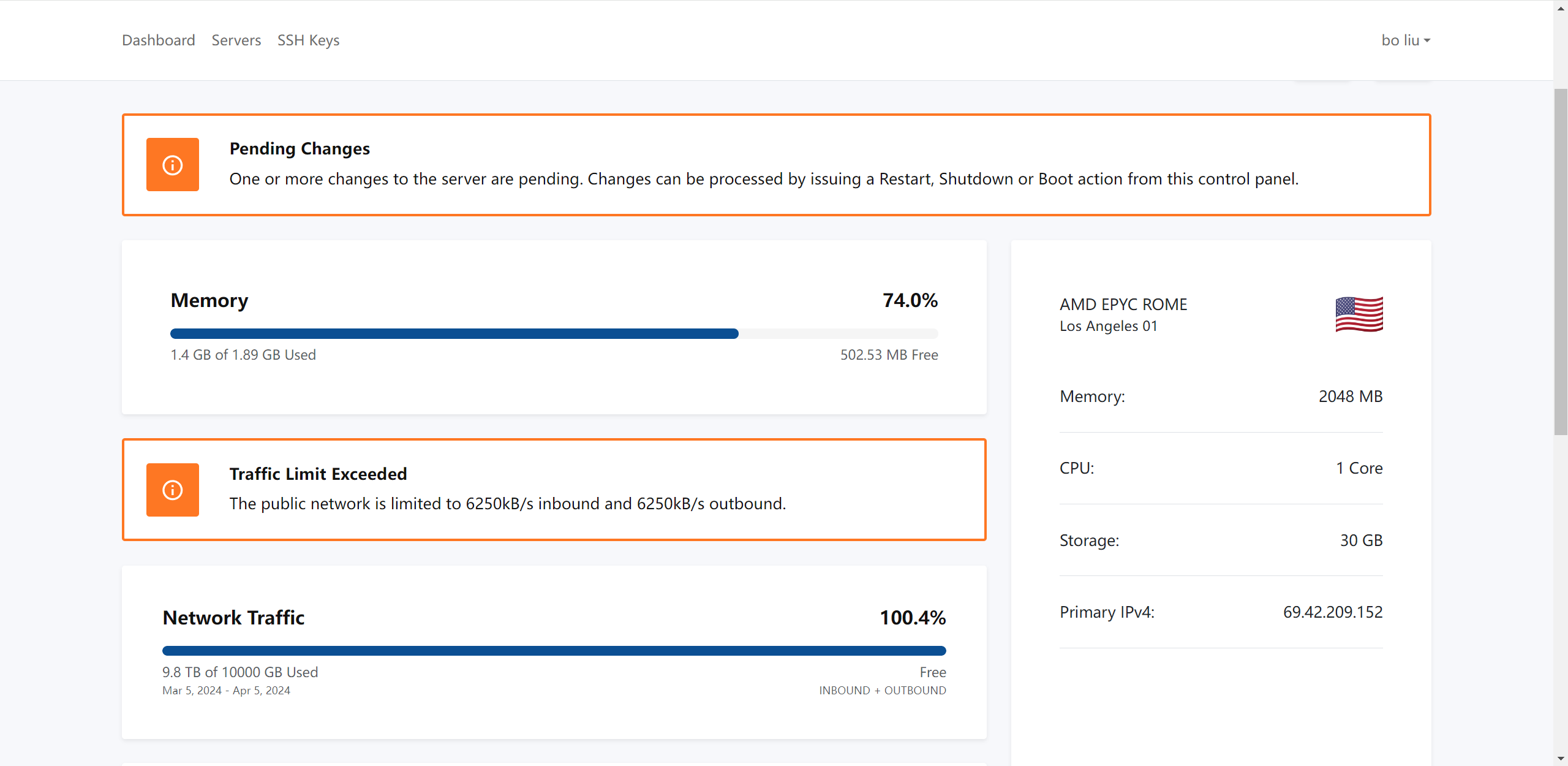This screenshot has width=1568, height=766.
Task: Click the caret next to bo liu
Action: (x=1427, y=41)
